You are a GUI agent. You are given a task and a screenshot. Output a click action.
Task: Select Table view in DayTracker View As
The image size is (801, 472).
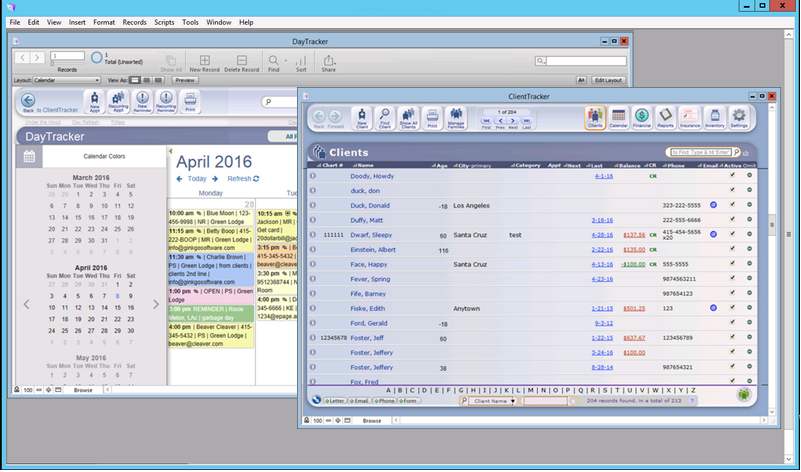pyautogui.click(x=159, y=80)
